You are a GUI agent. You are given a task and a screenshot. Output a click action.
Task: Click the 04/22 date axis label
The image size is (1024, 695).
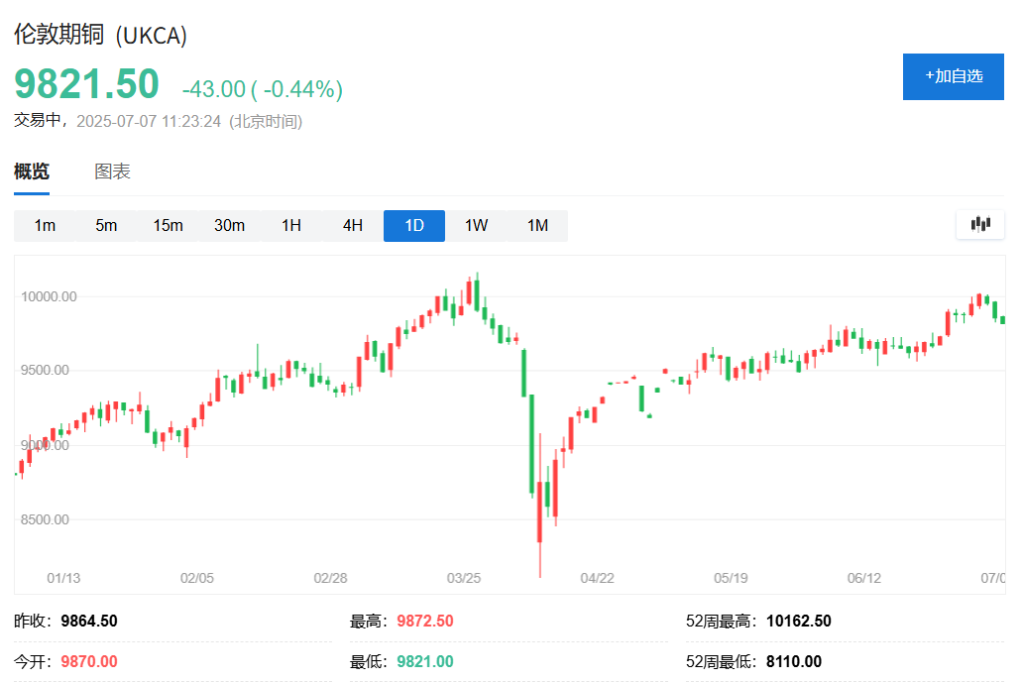[597, 578]
